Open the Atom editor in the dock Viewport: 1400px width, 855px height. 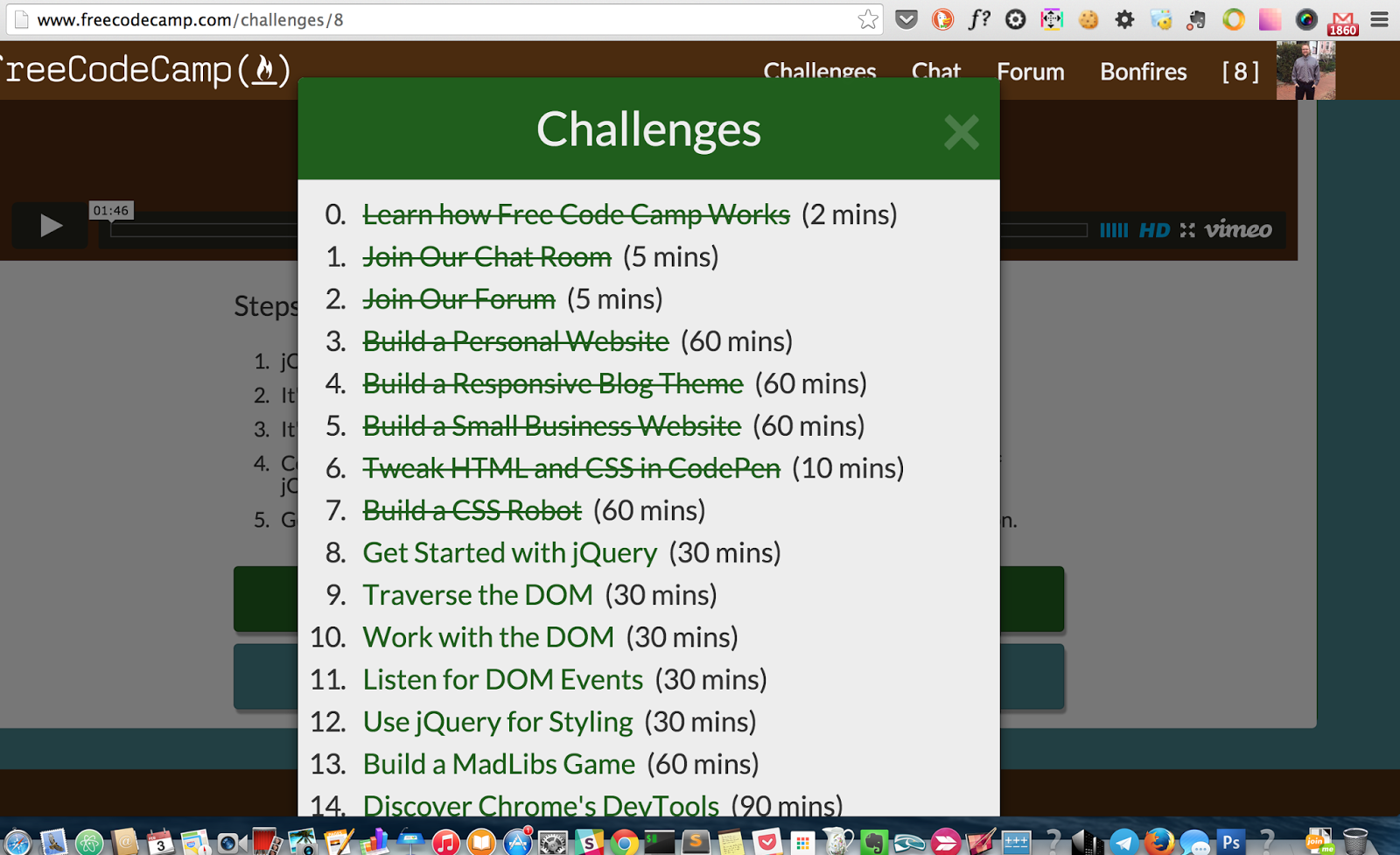click(x=88, y=843)
